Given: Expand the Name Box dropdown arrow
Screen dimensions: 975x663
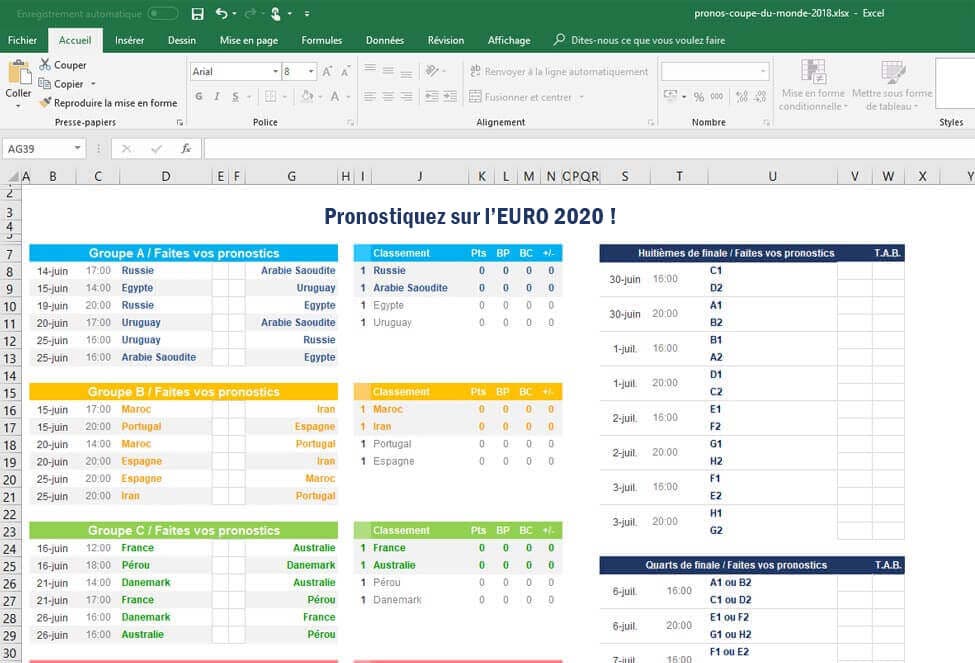Looking at the screenshot, I should pyautogui.click(x=77, y=148).
